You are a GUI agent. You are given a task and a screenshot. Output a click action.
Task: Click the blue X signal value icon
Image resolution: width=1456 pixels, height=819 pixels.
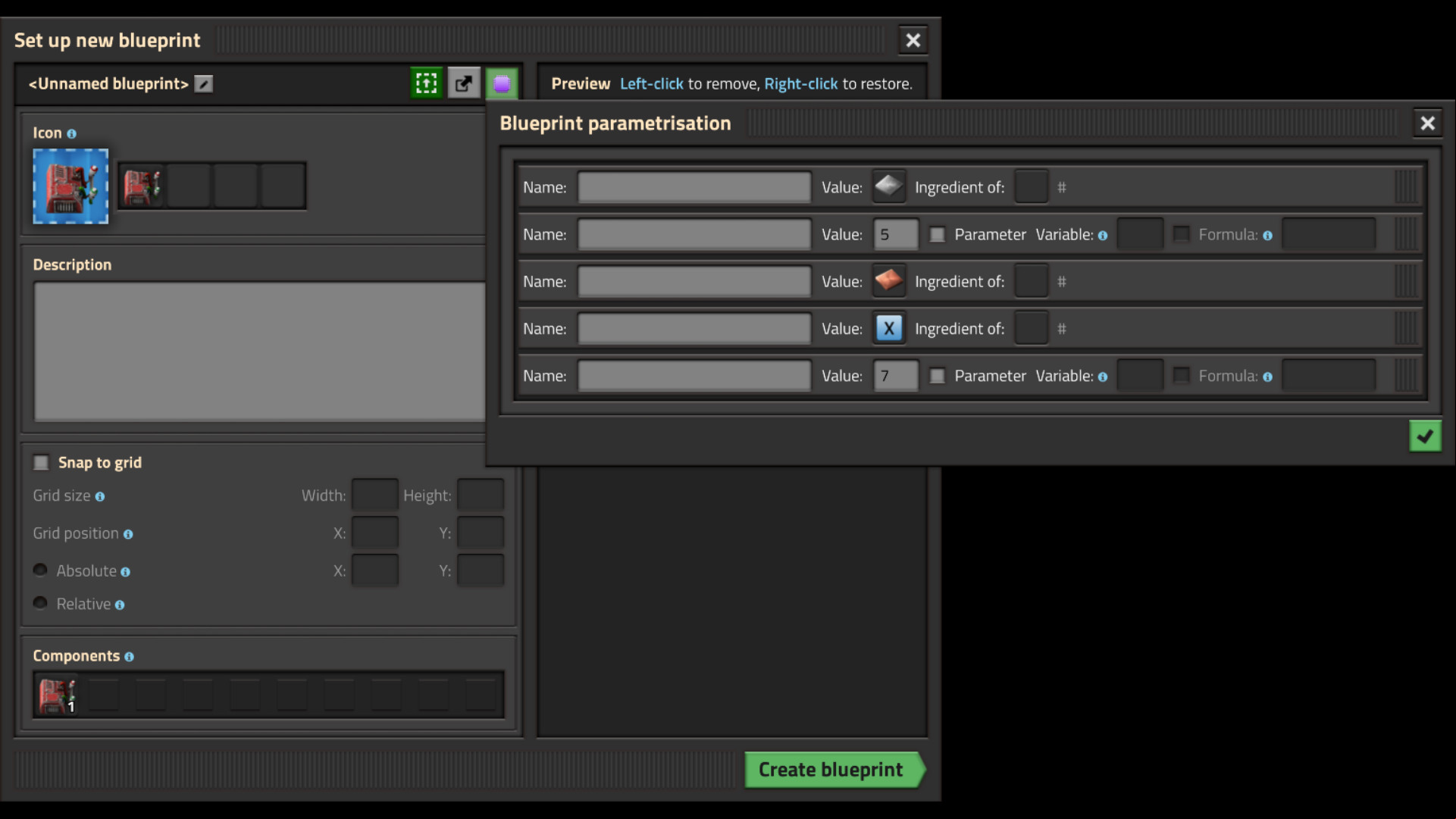click(x=888, y=328)
